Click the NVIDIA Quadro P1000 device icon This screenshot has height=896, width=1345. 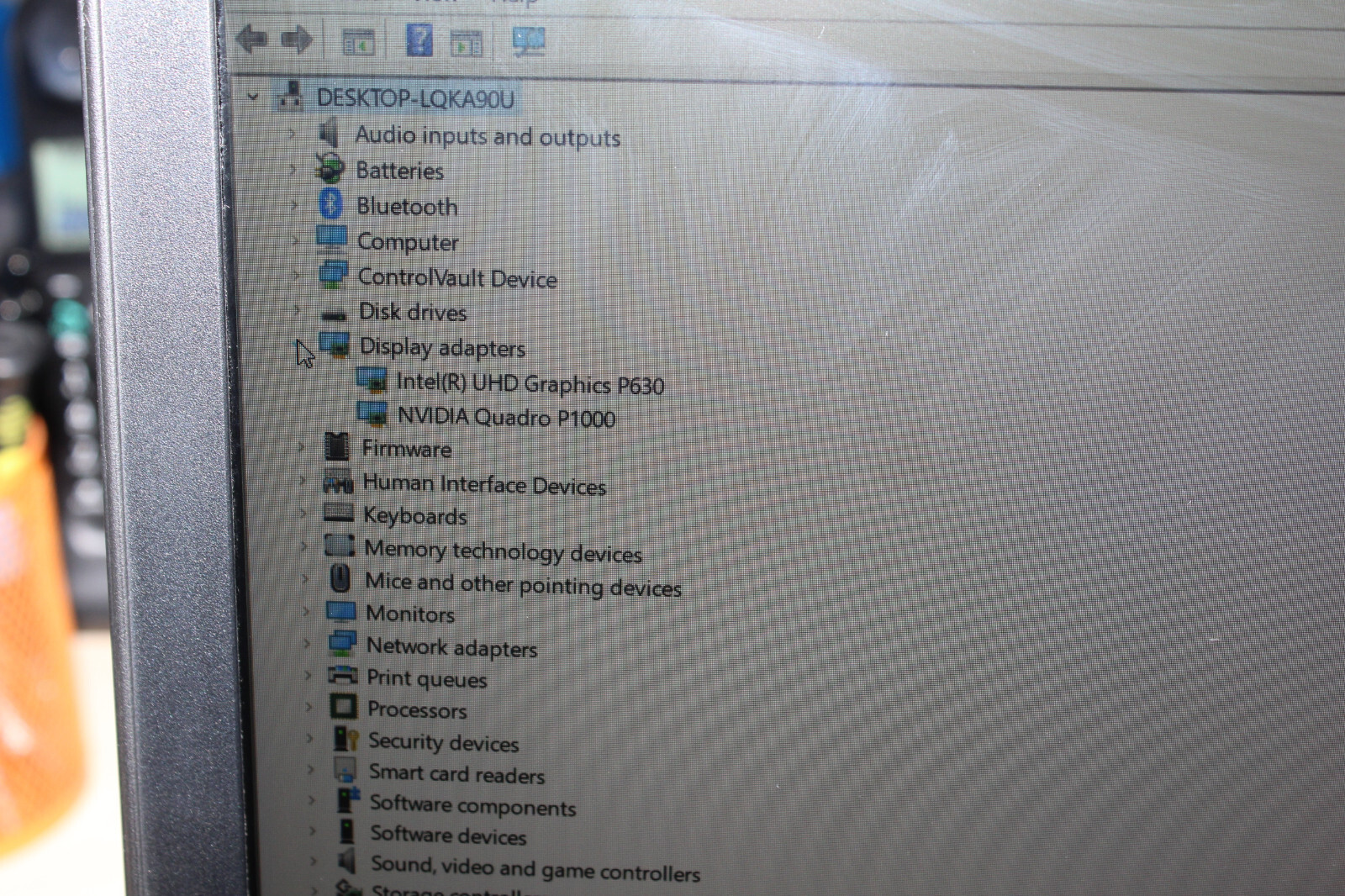tap(372, 414)
